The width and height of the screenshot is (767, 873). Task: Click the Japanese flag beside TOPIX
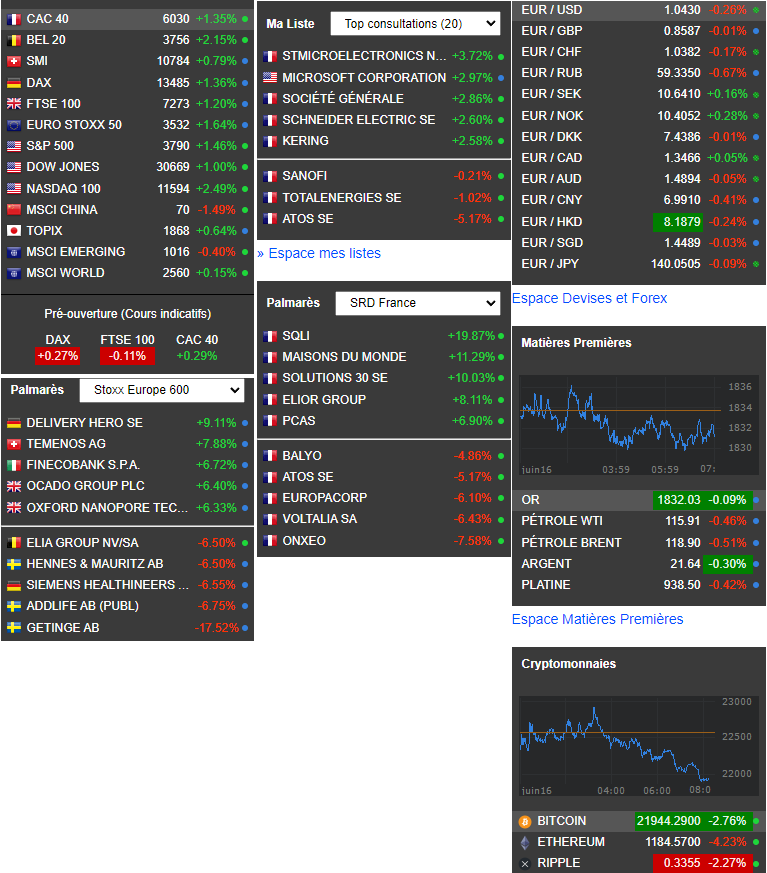point(14,230)
